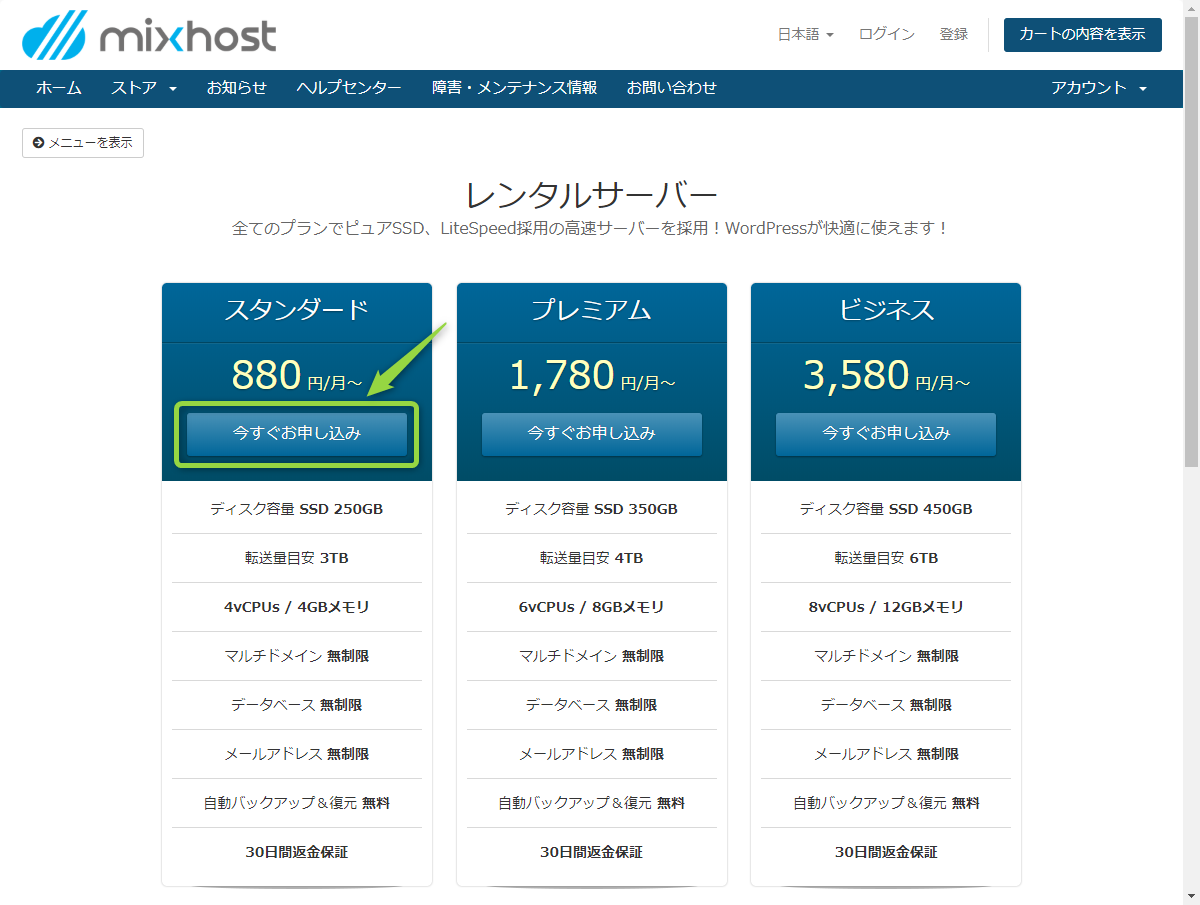This screenshot has height=905, width=1200.
Task: Click the ビジネス plan title
Action: [886, 310]
